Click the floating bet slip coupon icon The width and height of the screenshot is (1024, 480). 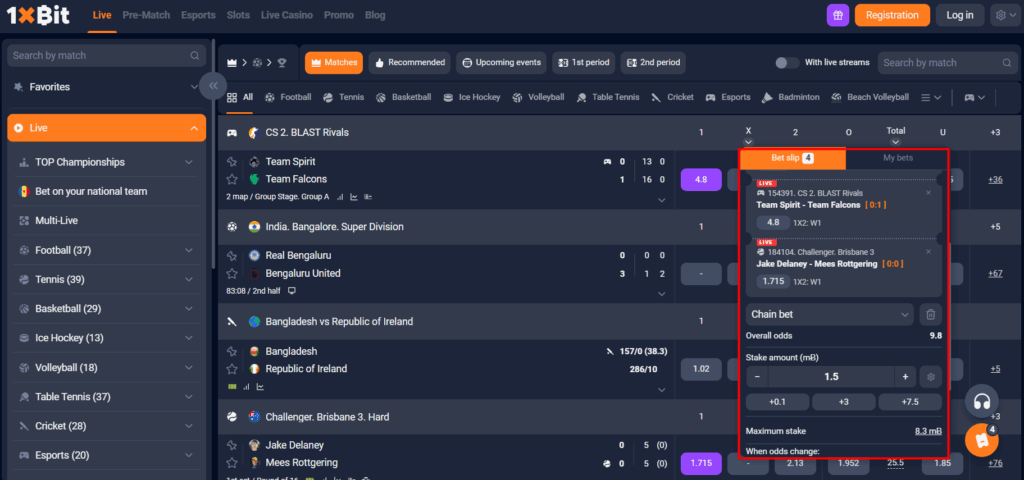tap(982, 440)
